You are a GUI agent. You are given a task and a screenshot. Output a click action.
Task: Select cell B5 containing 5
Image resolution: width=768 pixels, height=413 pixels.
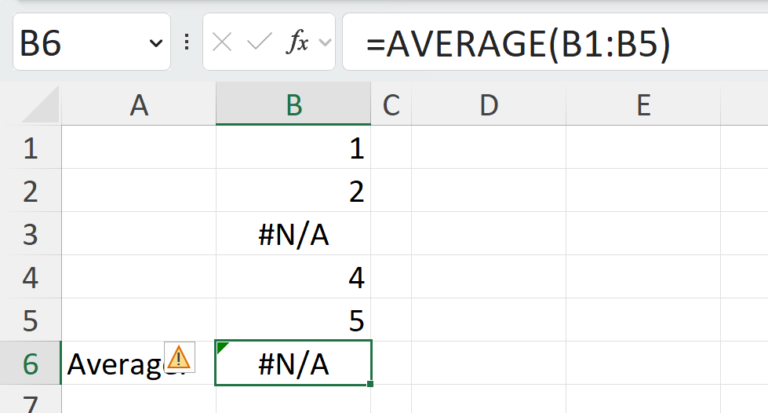[x=293, y=320]
